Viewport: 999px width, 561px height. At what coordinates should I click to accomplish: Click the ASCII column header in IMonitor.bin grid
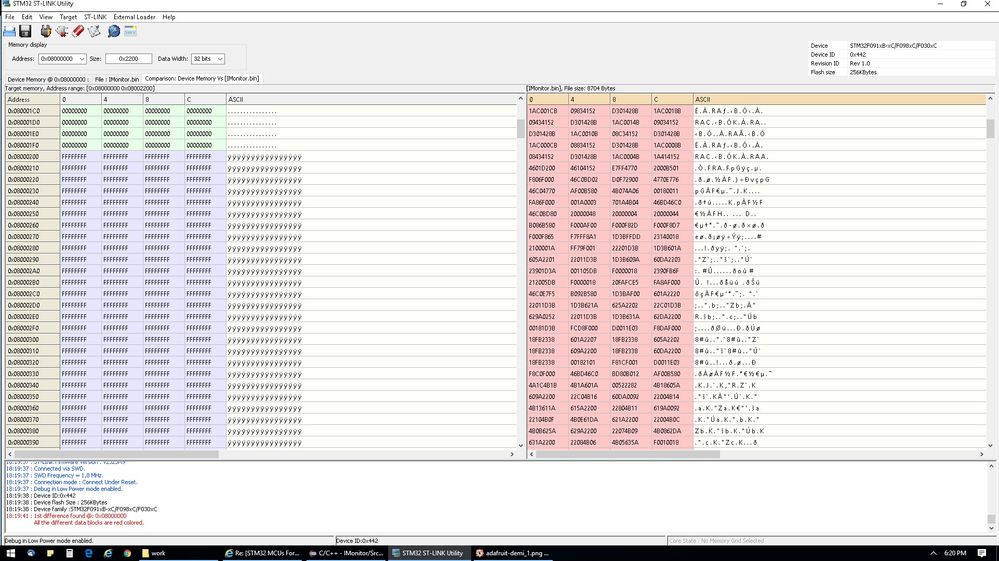click(x=839, y=99)
